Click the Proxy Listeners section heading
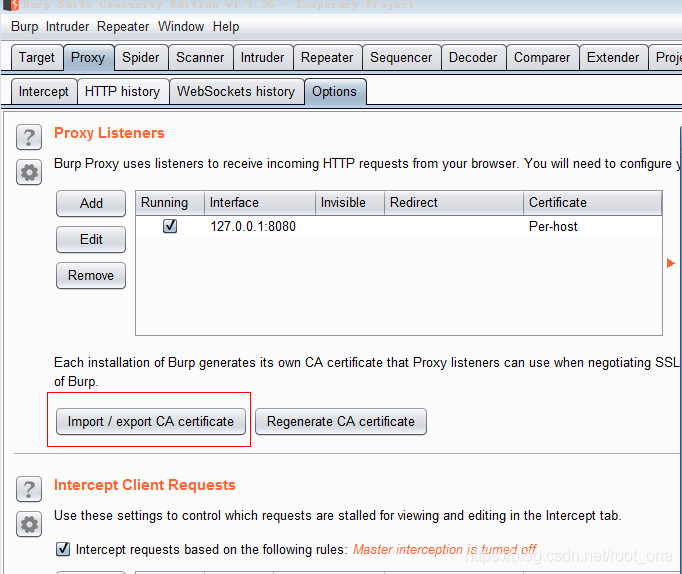682x574 pixels. pos(109,133)
